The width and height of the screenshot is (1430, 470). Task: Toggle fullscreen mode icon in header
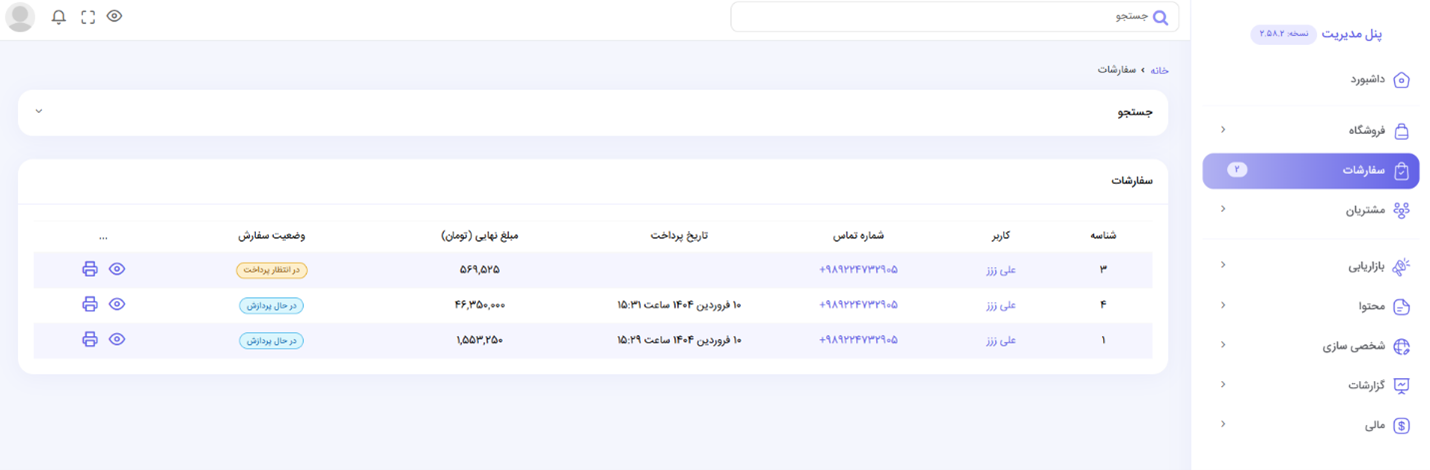88,17
